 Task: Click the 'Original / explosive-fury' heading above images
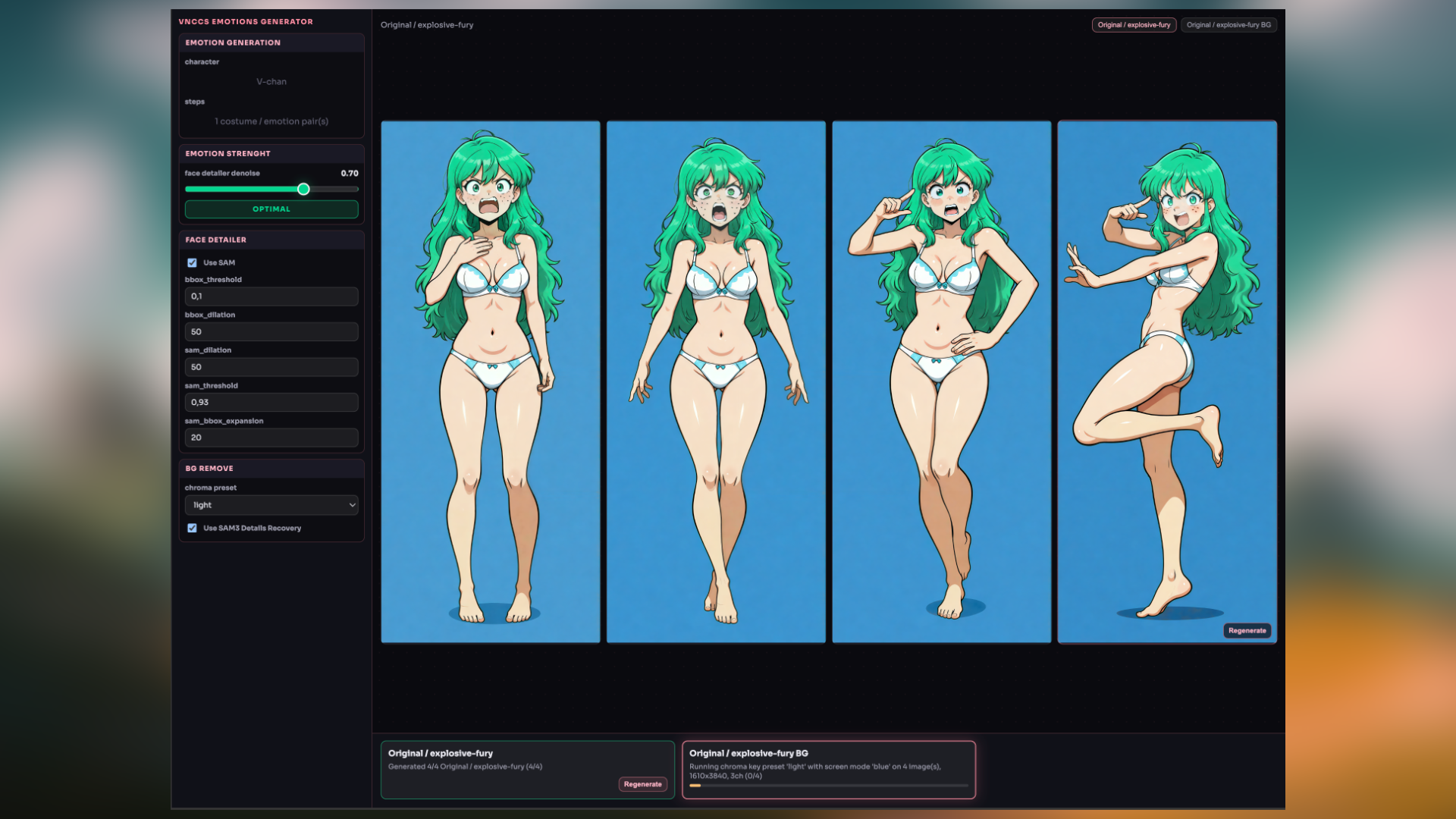[427, 25]
